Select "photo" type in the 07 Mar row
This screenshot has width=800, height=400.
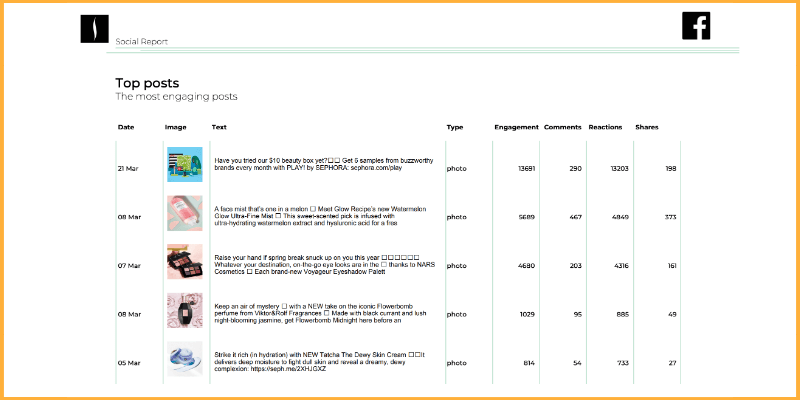457,266
